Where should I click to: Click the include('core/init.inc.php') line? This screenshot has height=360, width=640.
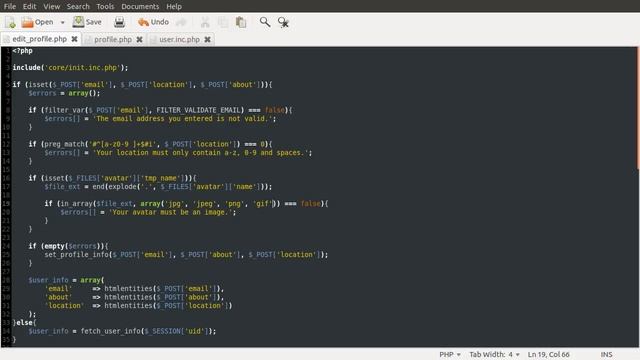70,68
